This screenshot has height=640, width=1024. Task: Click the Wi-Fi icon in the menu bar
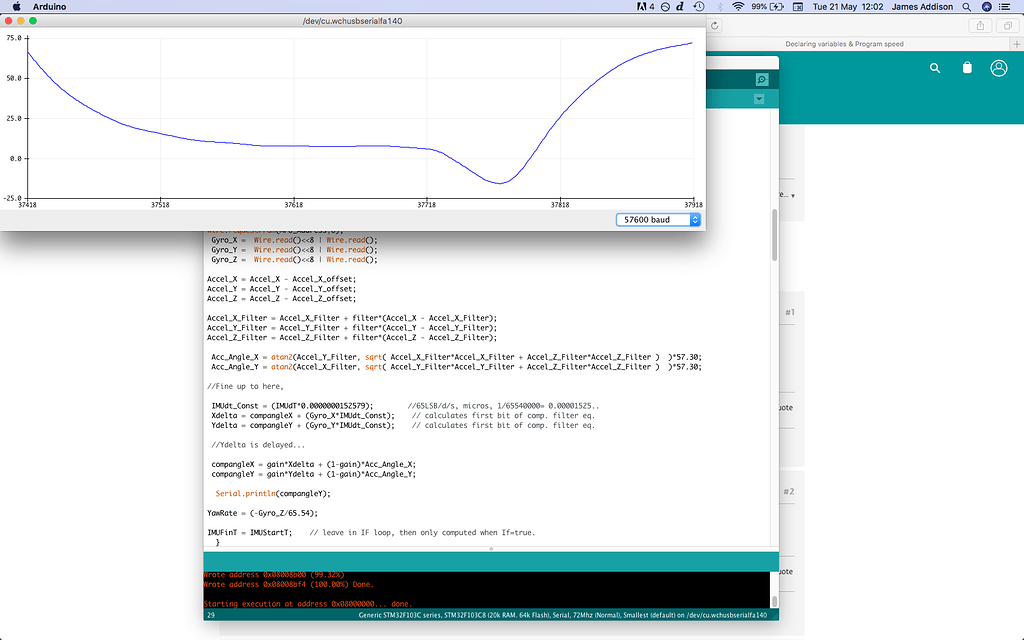click(x=738, y=7)
